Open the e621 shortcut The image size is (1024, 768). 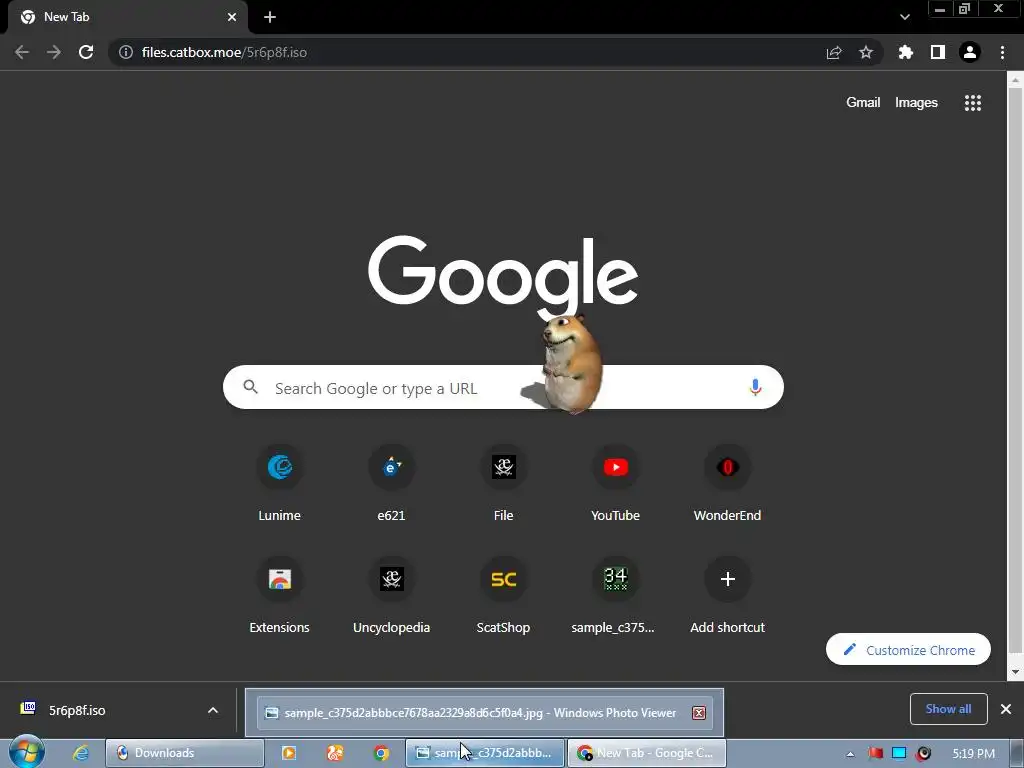391,483
